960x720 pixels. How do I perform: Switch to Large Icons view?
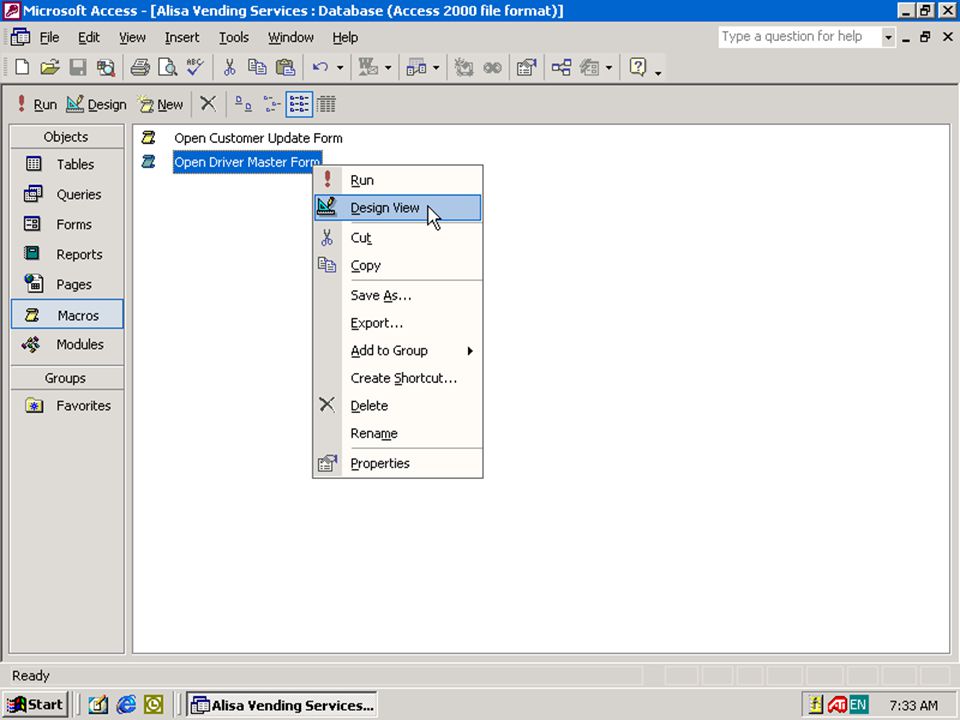(x=243, y=104)
